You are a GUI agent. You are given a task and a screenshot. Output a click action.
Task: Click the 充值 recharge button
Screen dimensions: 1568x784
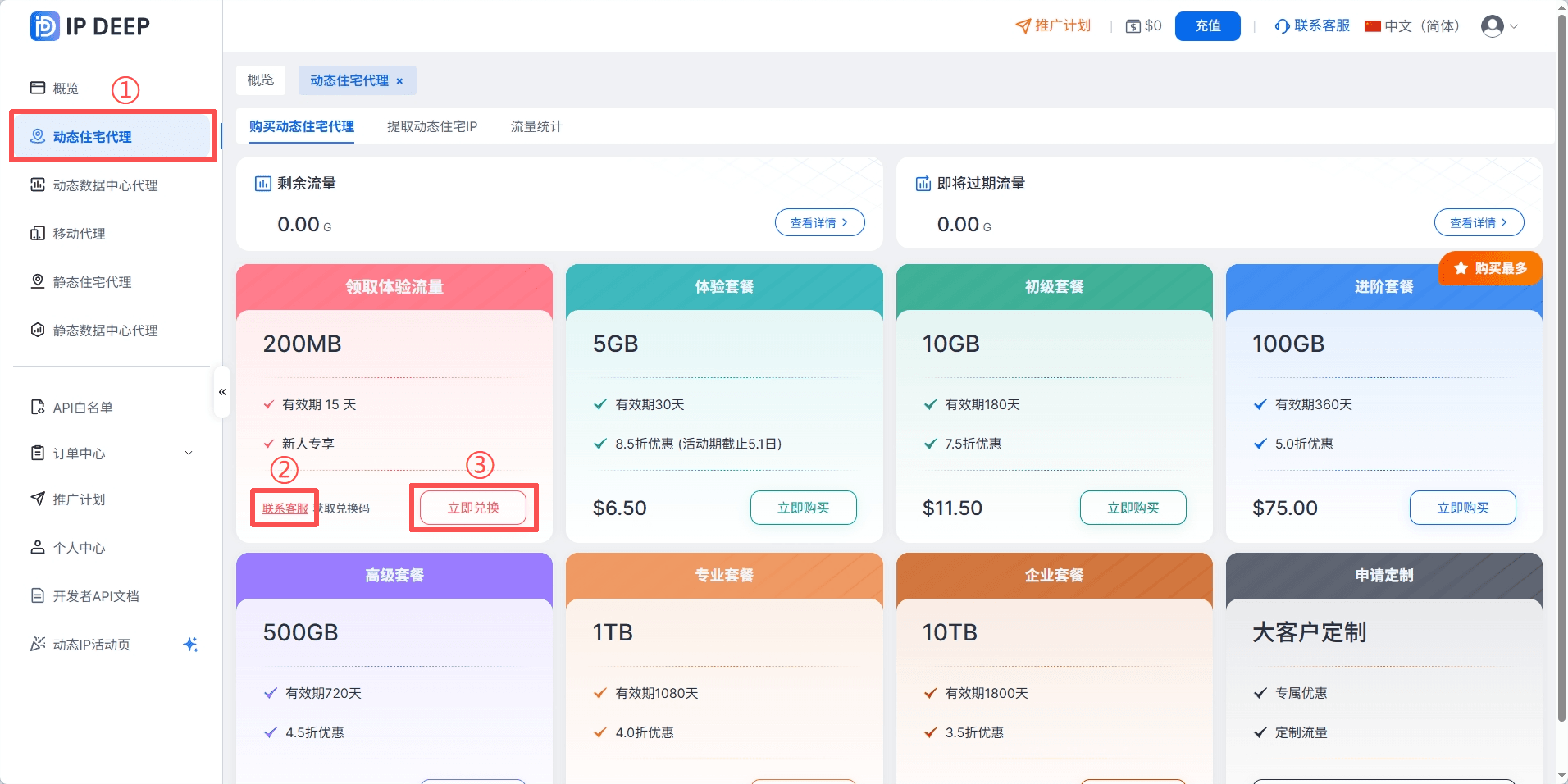(x=1206, y=25)
